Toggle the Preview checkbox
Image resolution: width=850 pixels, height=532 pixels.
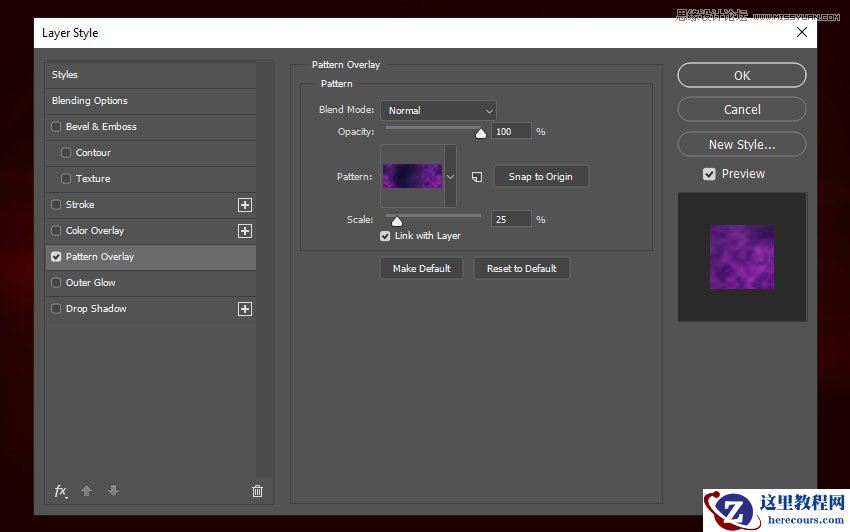[x=709, y=174]
